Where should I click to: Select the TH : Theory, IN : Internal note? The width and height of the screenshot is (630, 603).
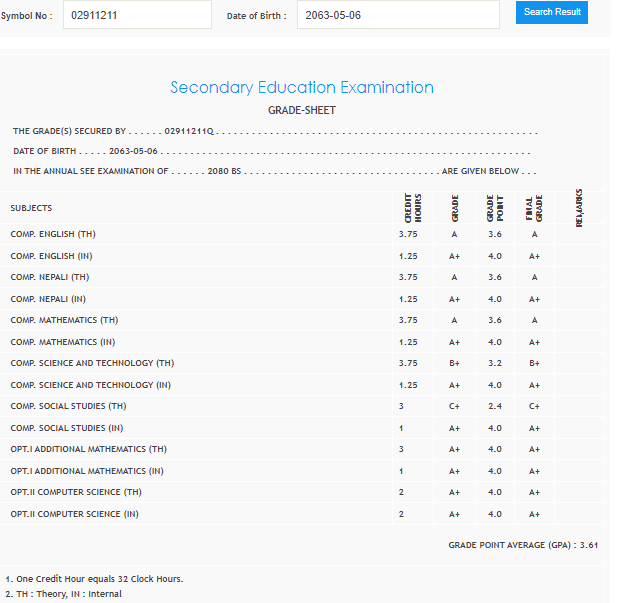pyautogui.click(x=63, y=594)
